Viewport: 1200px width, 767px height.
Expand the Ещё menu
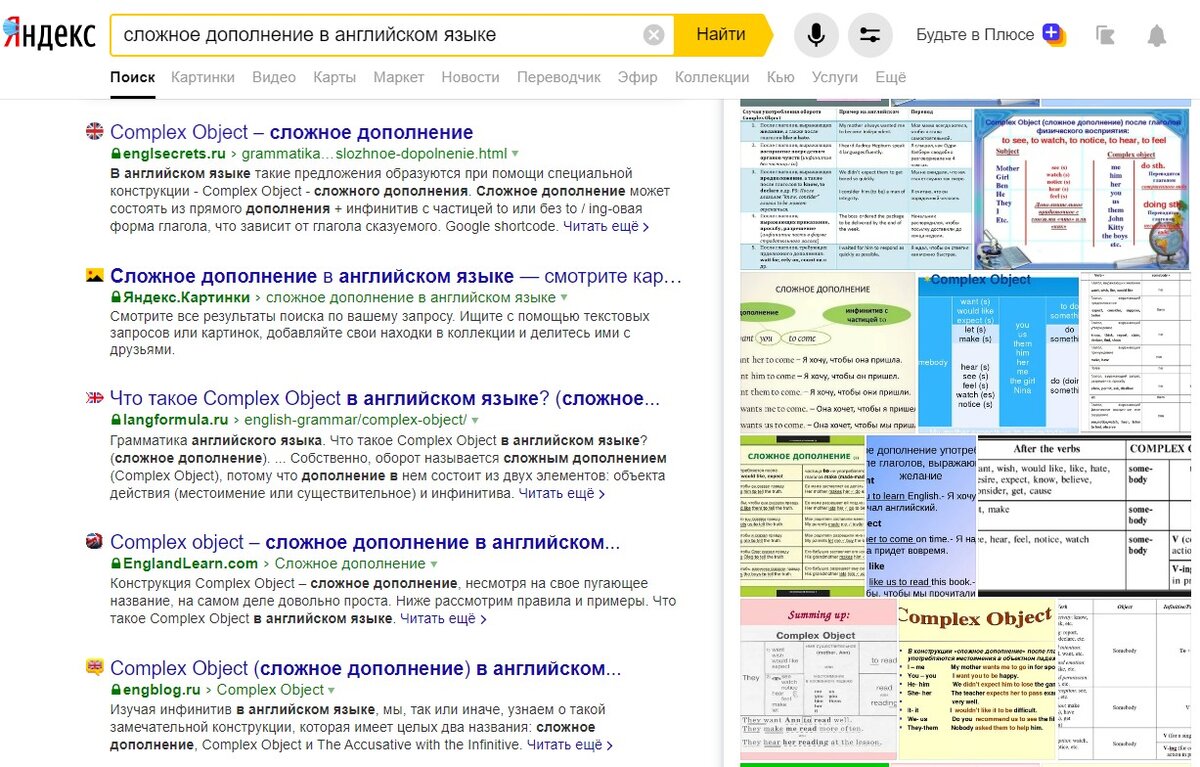pyautogui.click(x=890, y=77)
